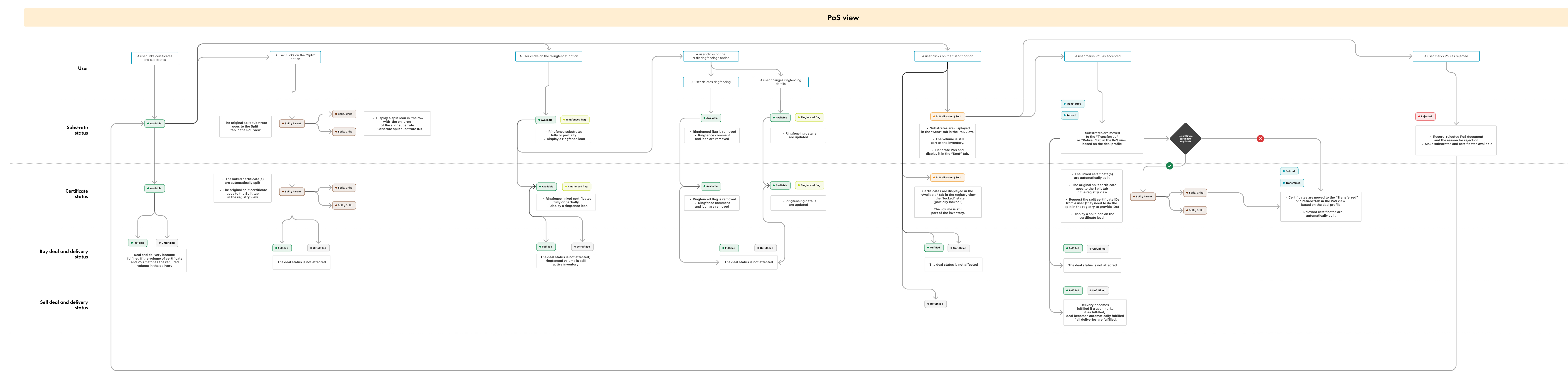Screen dimensions: 1568x383
Task: Click the red X circle on the connector
Action: click(x=1260, y=139)
